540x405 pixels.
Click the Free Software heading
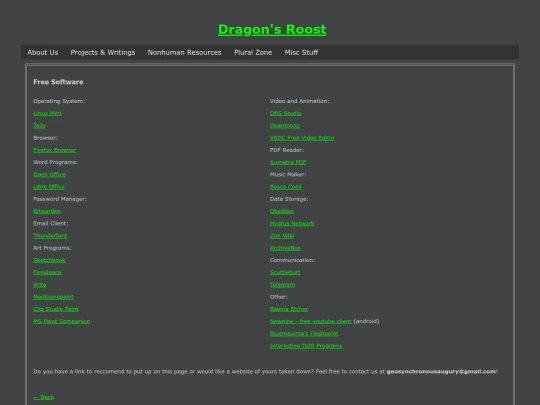pos(58,82)
